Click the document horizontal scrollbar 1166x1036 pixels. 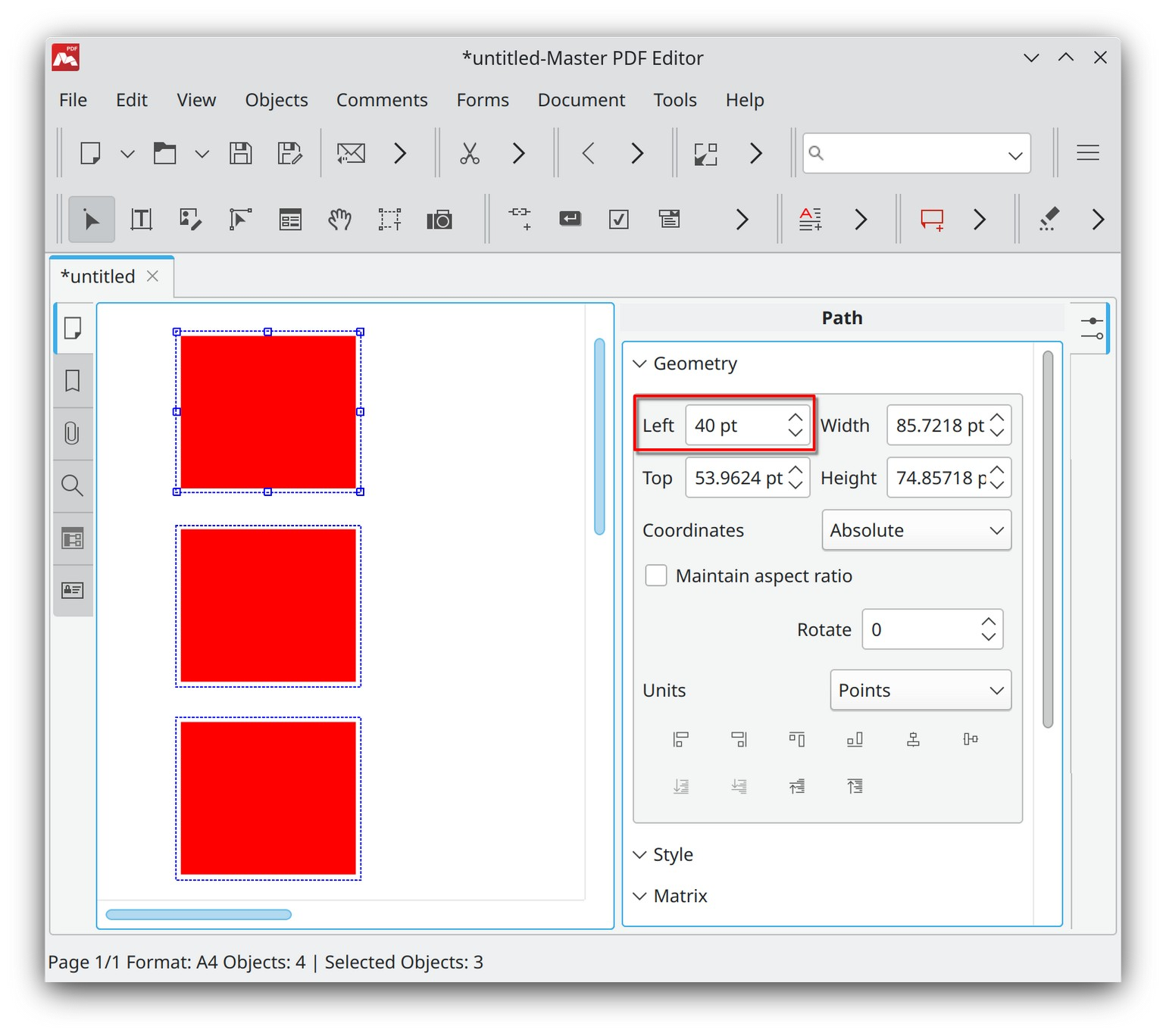199,914
